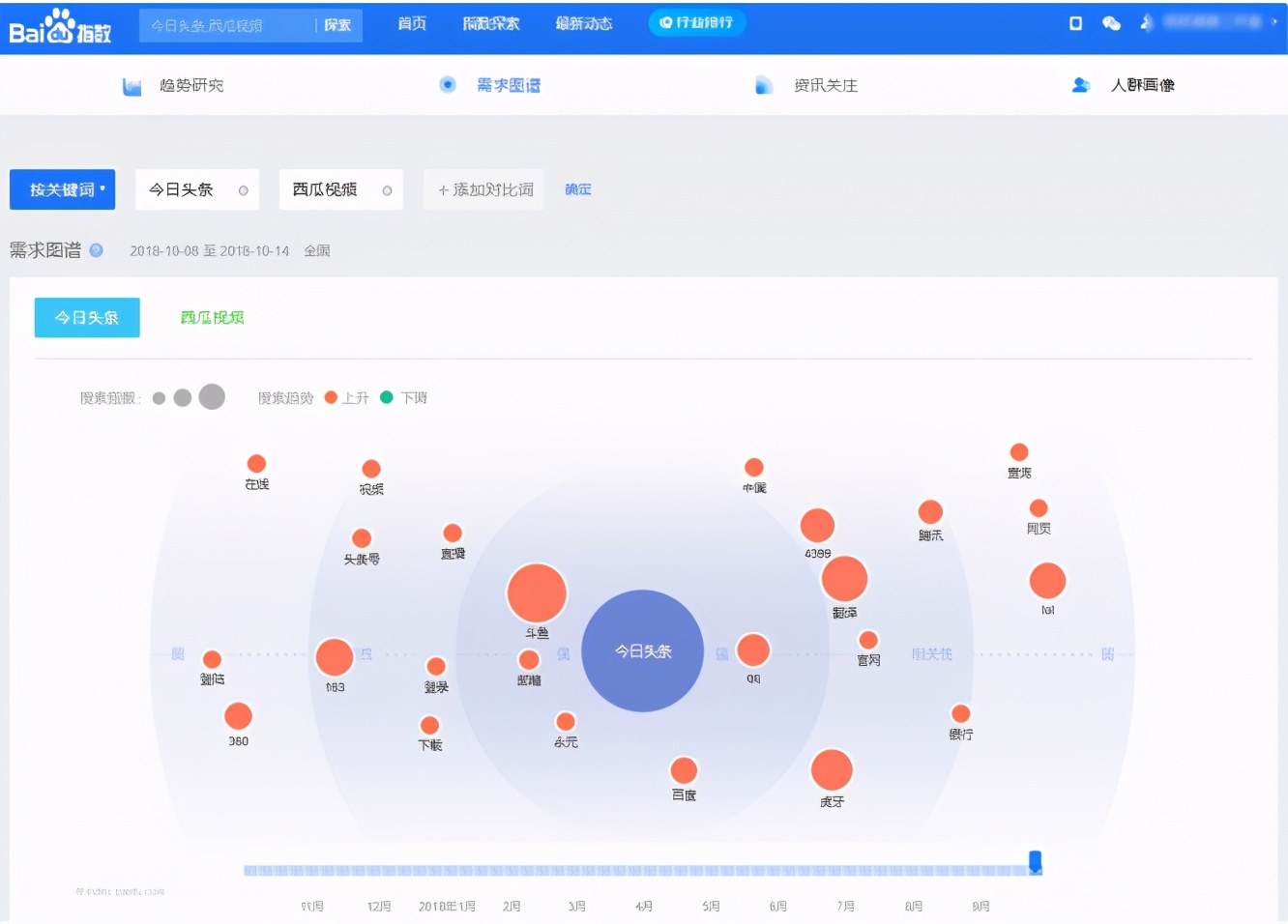Click the large 斗鱼 bubble
The height and width of the screenshot is (924, 1288).
pos(537,593)
